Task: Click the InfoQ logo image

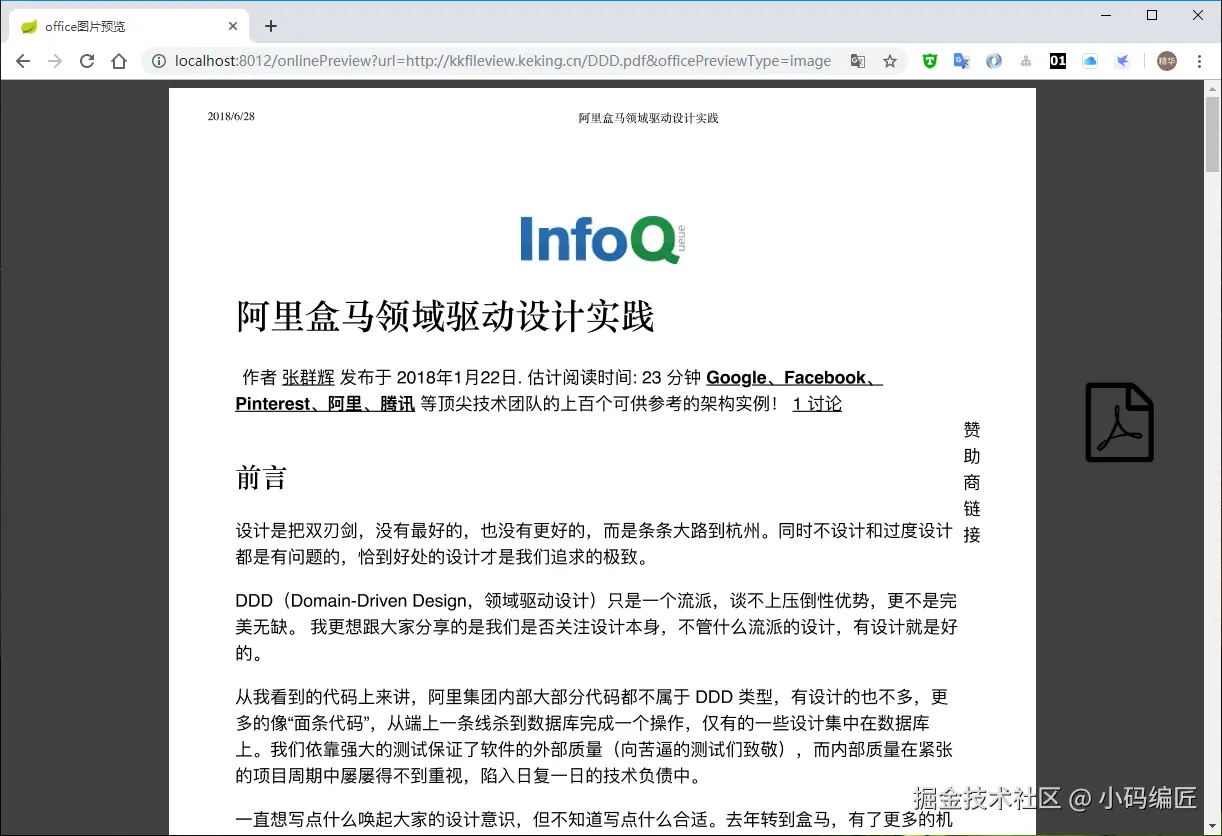Action: 603,239
